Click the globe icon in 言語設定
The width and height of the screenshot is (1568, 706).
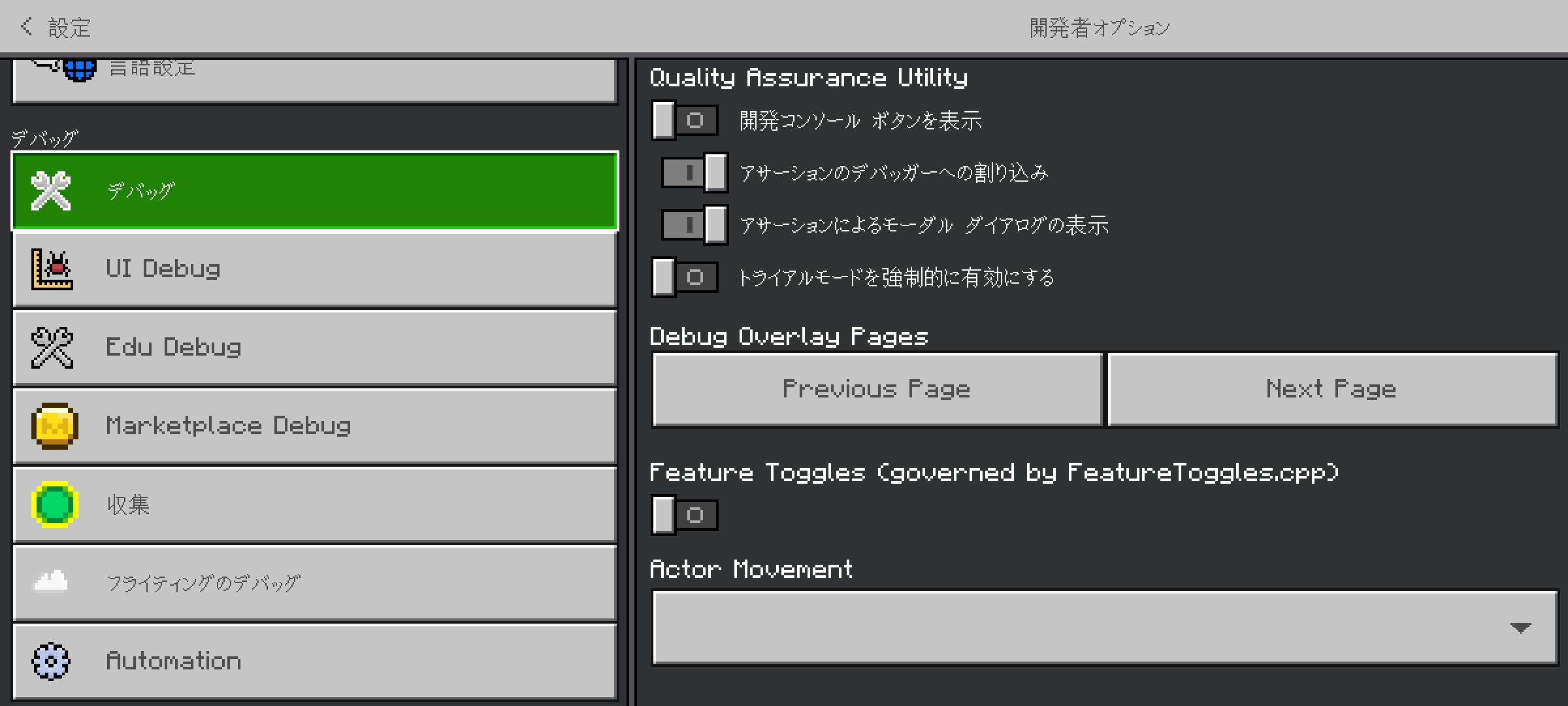80,69
